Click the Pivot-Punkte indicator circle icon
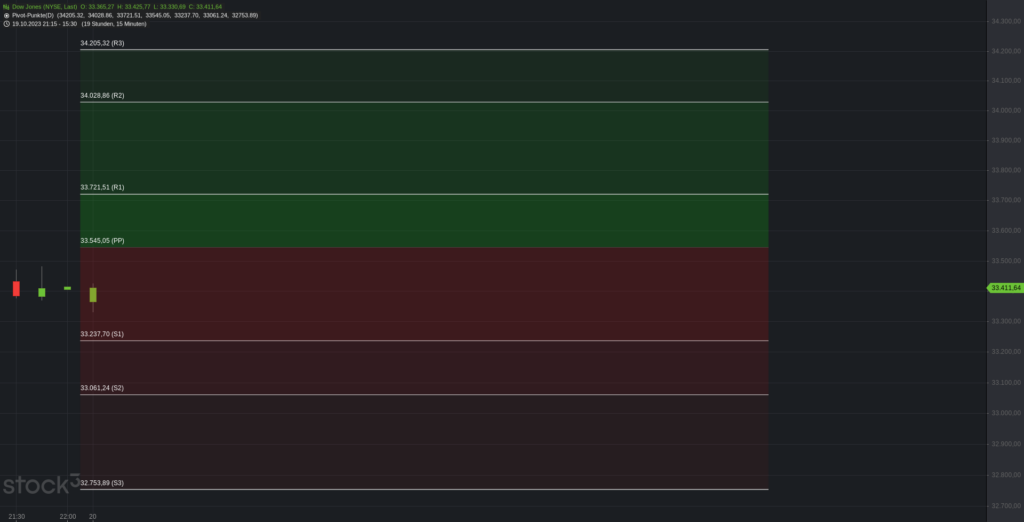The height and width of the screenshot is (522, 1024). [x=6, y=15]
